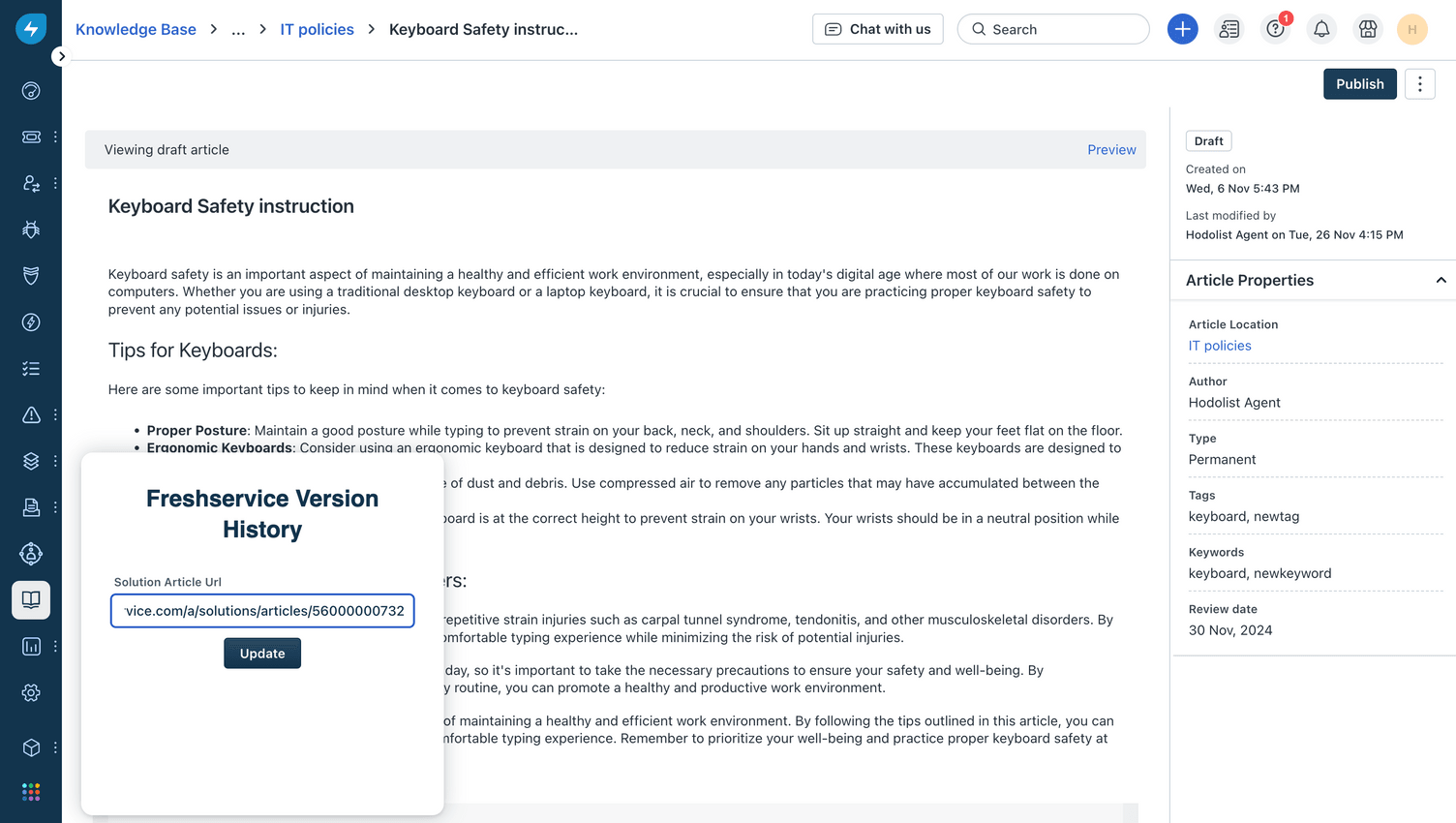1456x823 pixels.
Task: Open the Reports chart icon in the sidebar
Action: tap(31, 647)
